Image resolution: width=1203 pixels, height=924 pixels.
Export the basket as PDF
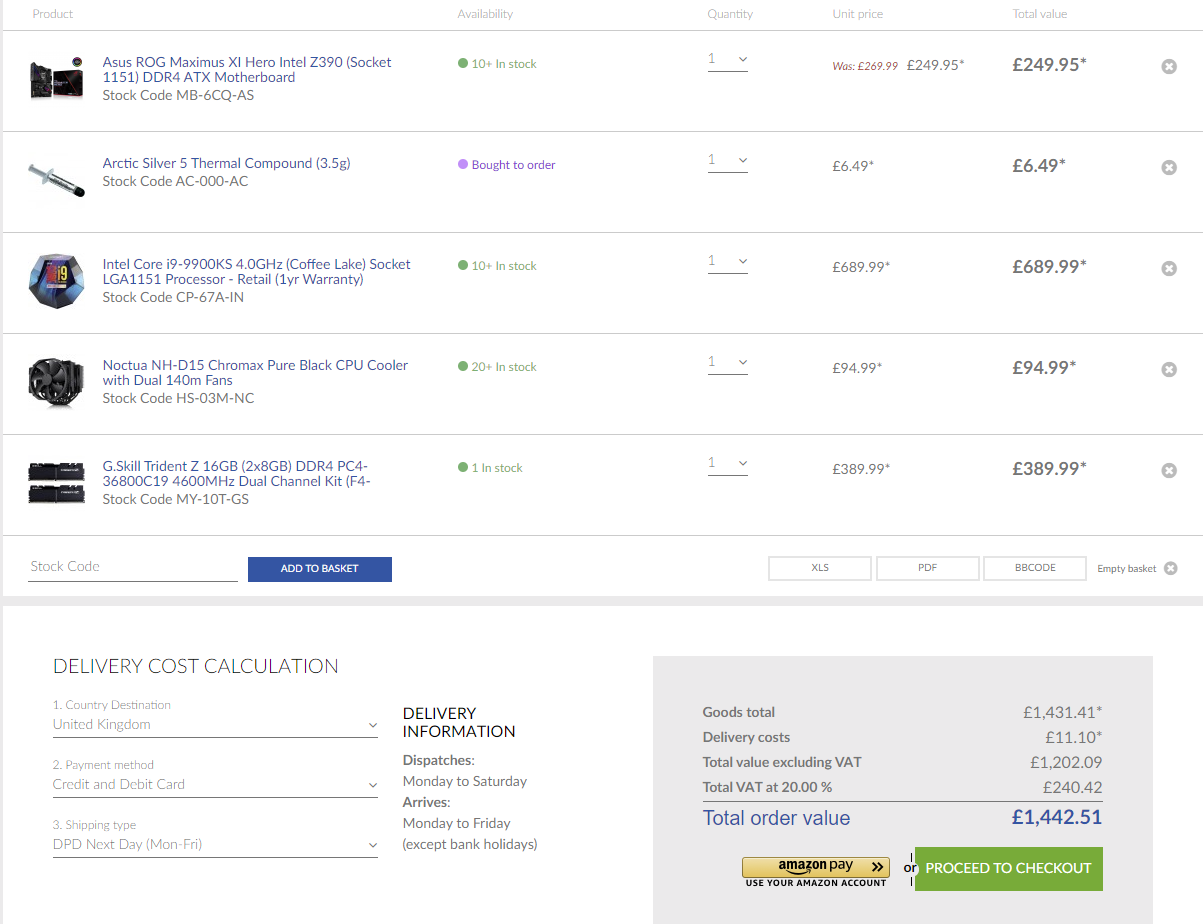click(927, 568)
